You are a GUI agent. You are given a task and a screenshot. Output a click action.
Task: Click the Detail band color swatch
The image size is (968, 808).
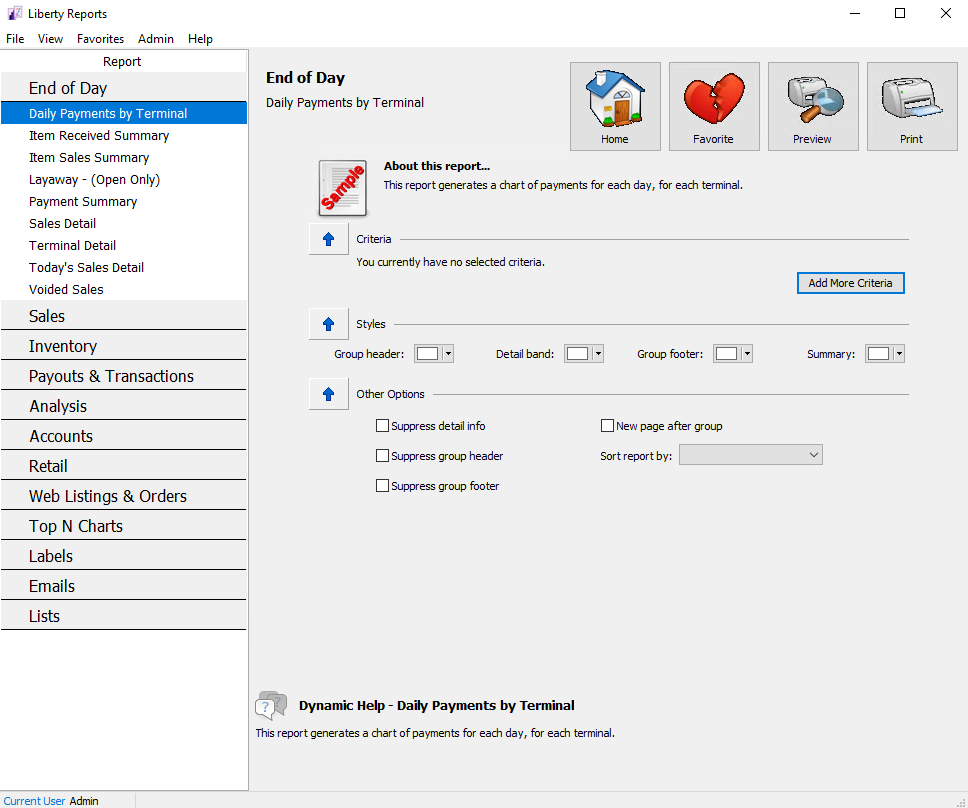[577, 354]
